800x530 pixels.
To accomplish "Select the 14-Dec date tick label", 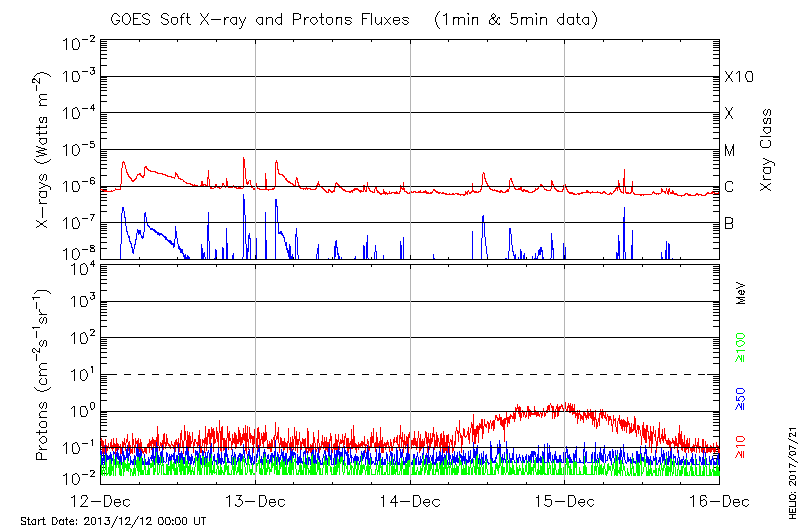I will (410, 501).
